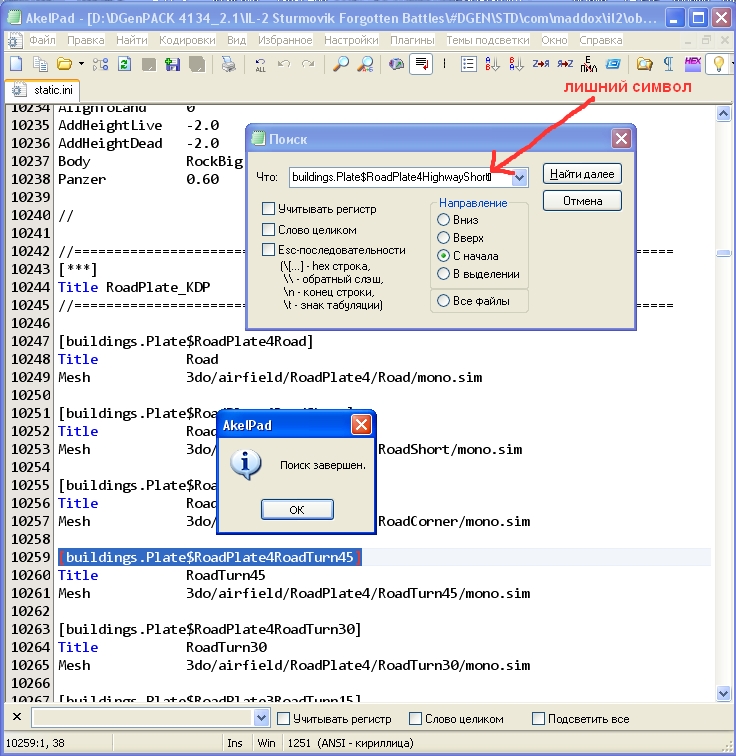
Task: Select Вверх search direction
Action: (x=443, y=238)
